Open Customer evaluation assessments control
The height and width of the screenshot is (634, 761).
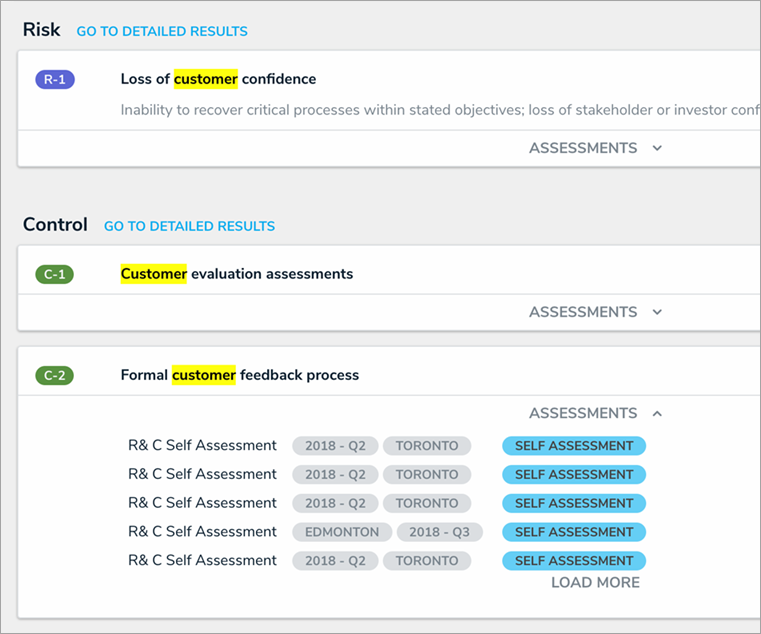pos(236,274)
